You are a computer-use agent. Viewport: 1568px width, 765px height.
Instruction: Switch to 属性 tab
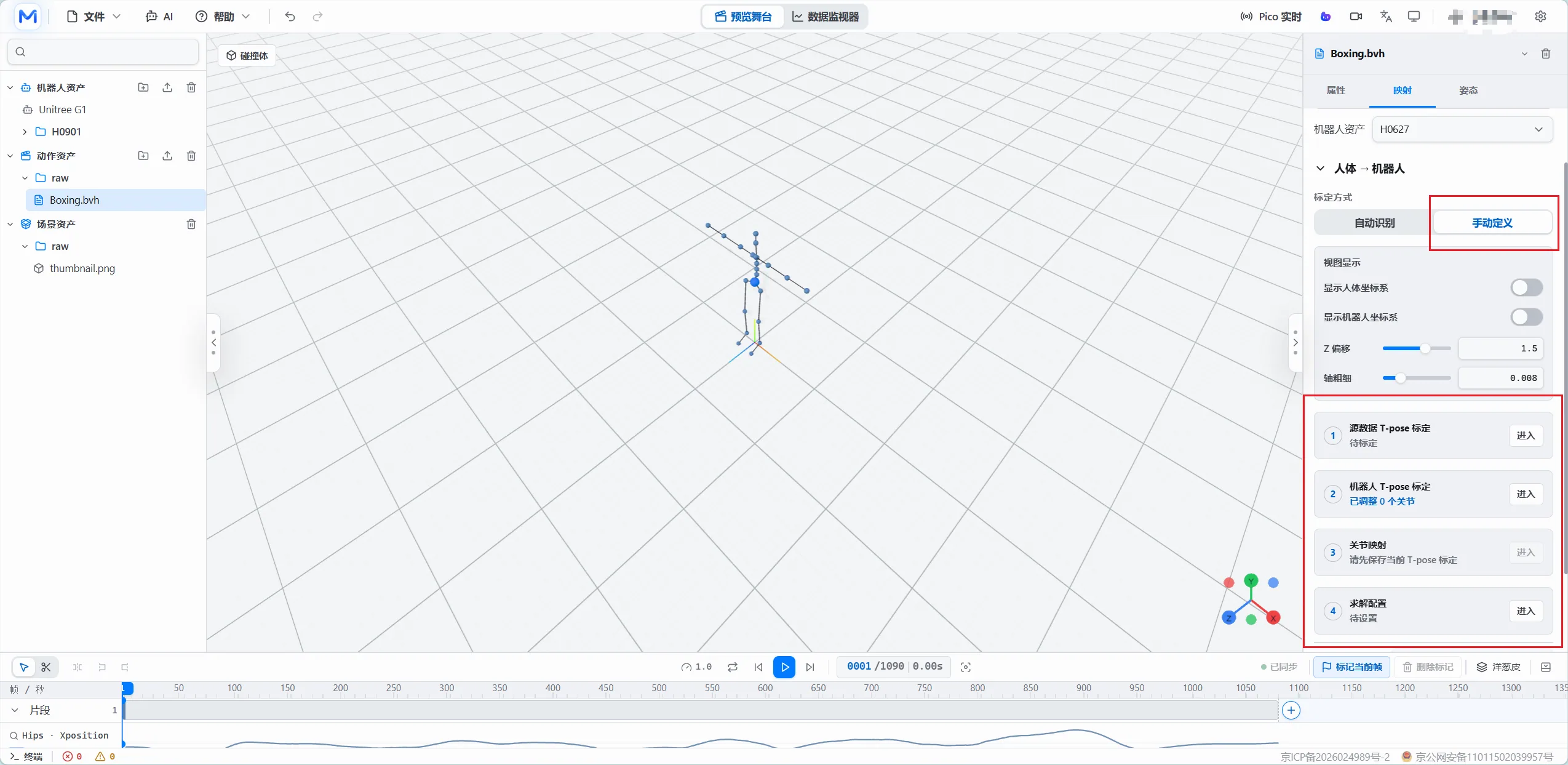(1335, 90)
